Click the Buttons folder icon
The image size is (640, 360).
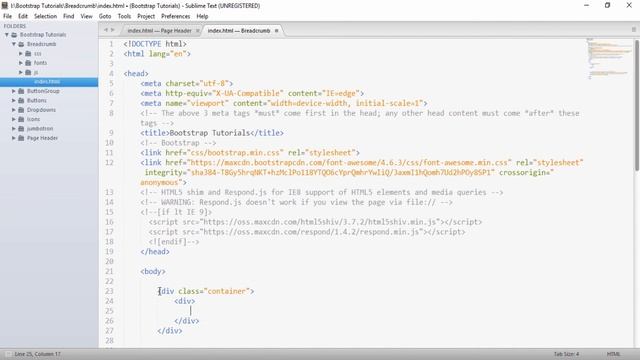[x=21, y=100]
